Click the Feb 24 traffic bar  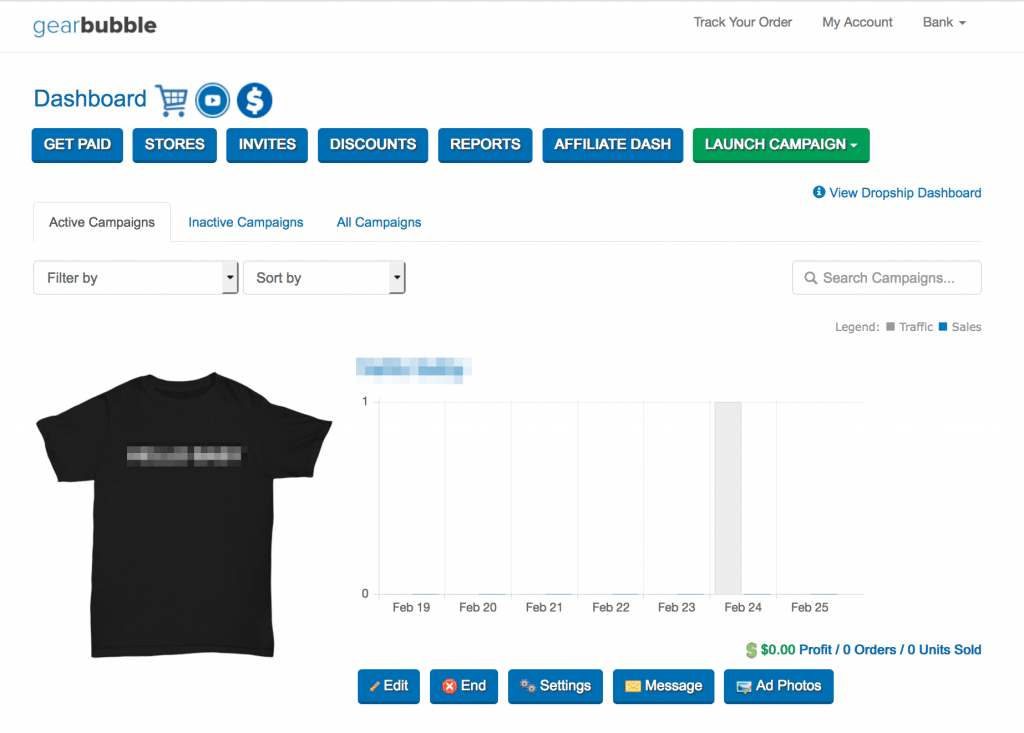pyautogui.click(x=727, y=498)
